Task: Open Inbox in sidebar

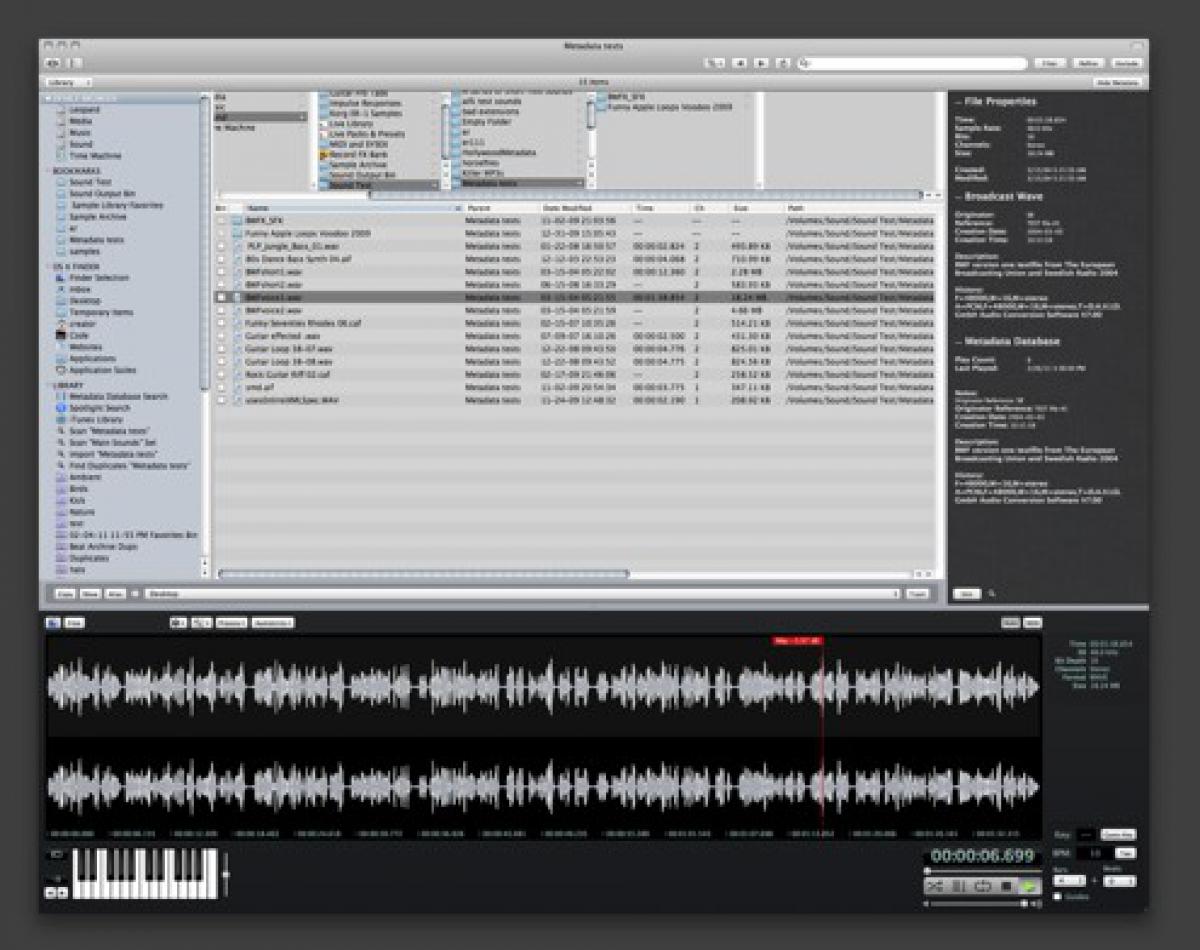Action: pos(80,289)
